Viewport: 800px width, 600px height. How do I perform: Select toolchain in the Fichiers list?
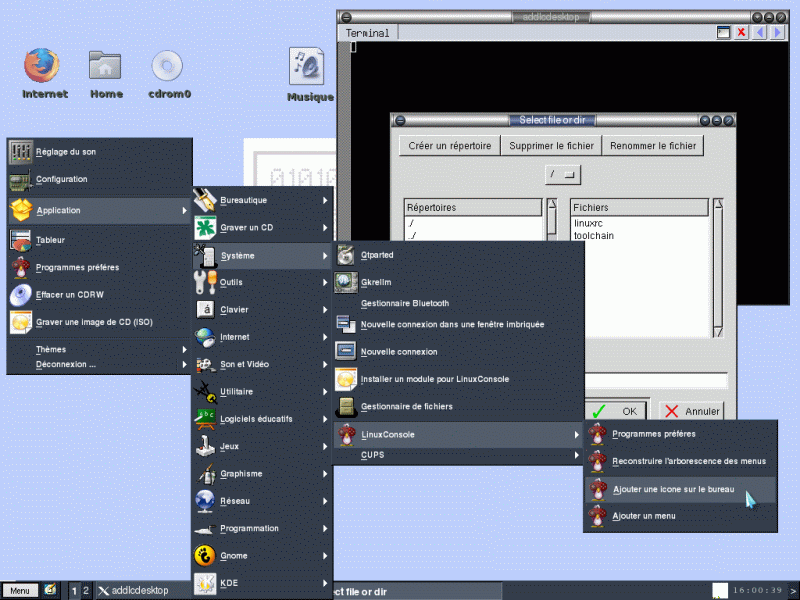click(x=590, y=235)
